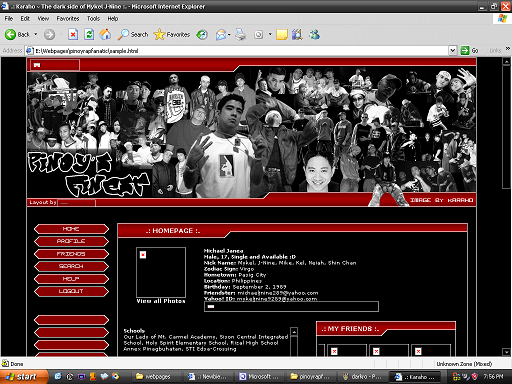Click the Stop loading icon in toolbar
Screen dimensions: 512x384
73,34
